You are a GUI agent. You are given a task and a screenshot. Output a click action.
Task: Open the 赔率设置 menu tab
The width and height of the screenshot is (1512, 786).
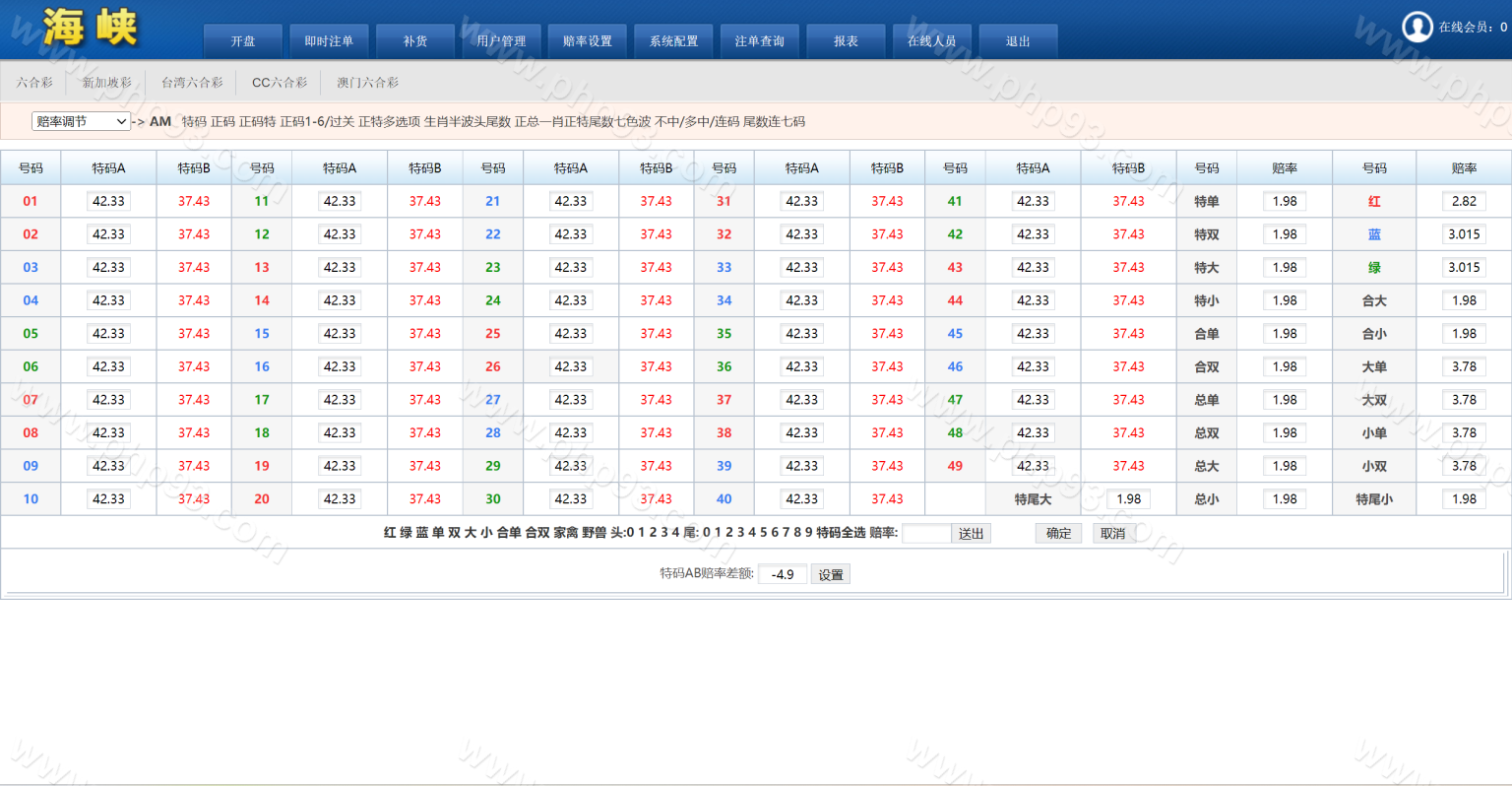587,41
